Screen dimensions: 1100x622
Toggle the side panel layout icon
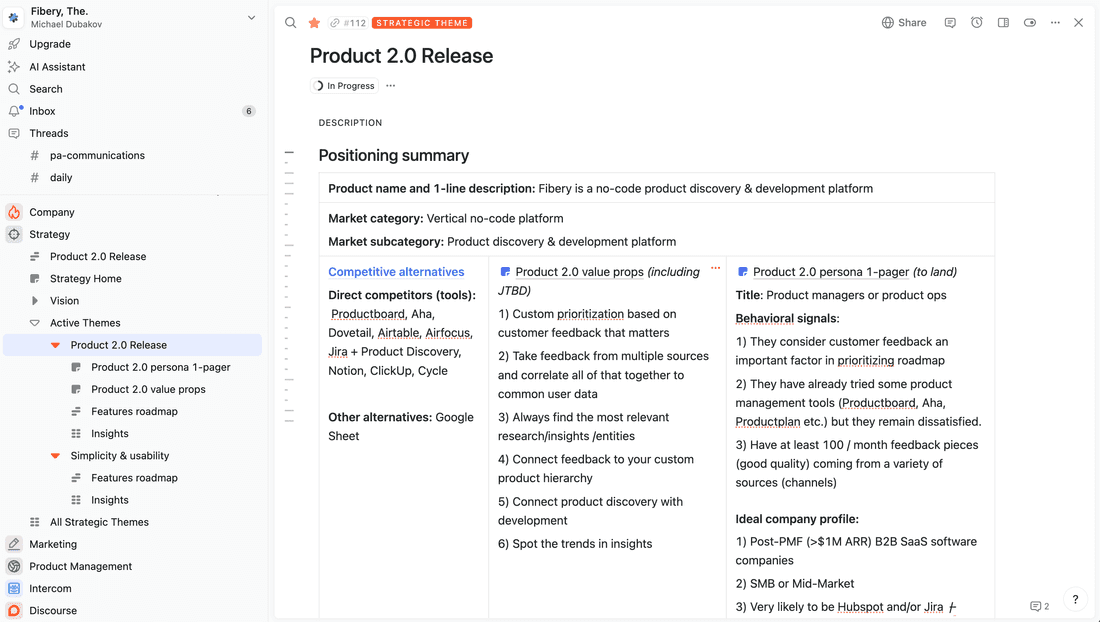click(1003, 23)
